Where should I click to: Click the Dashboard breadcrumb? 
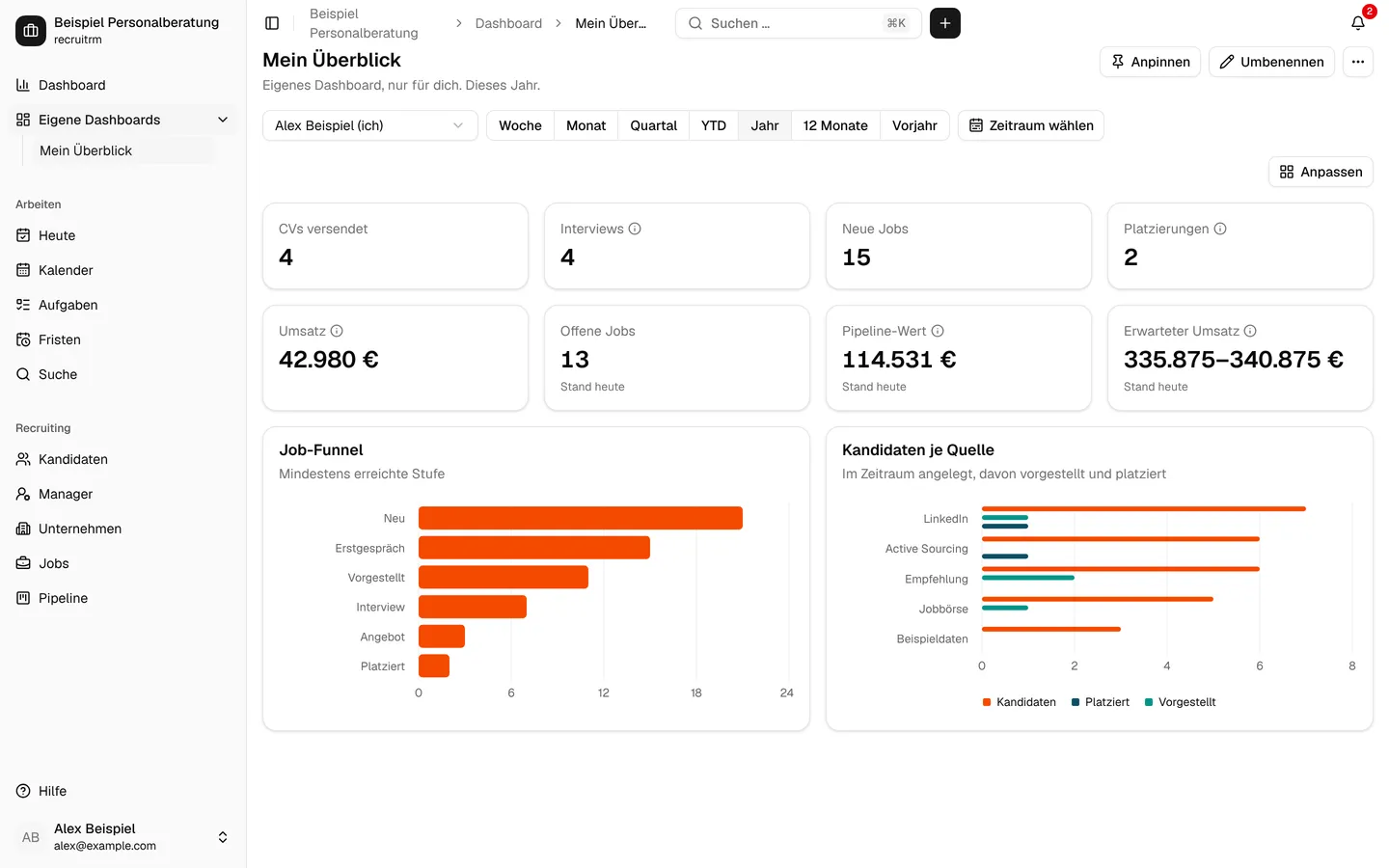(x=508, y=23)
